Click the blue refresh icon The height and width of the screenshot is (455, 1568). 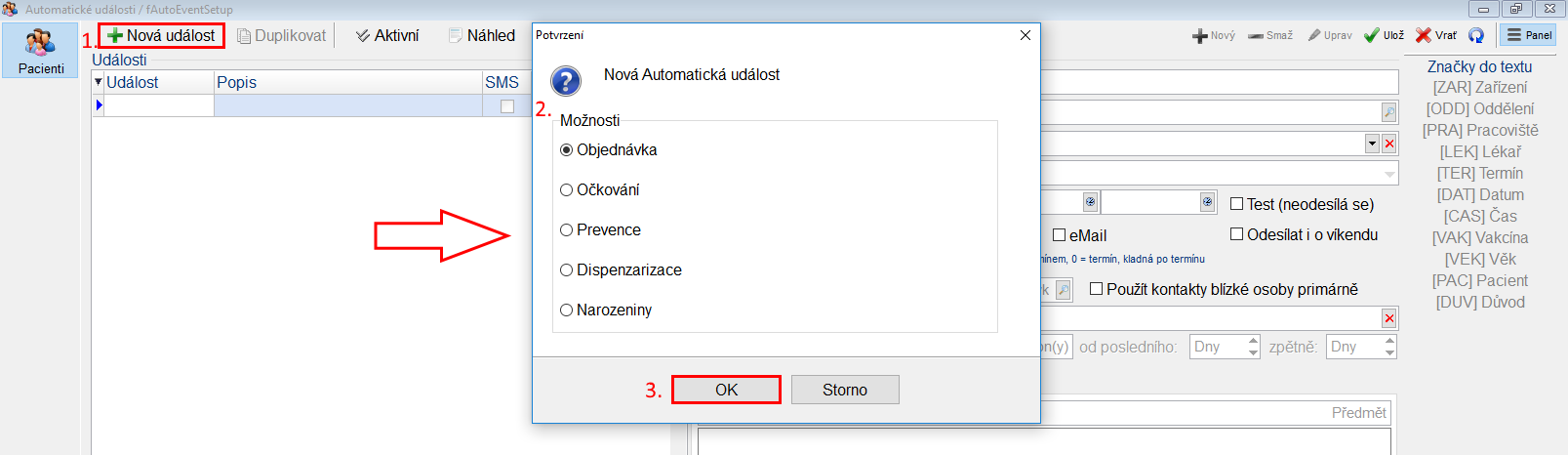[1476, 35]
